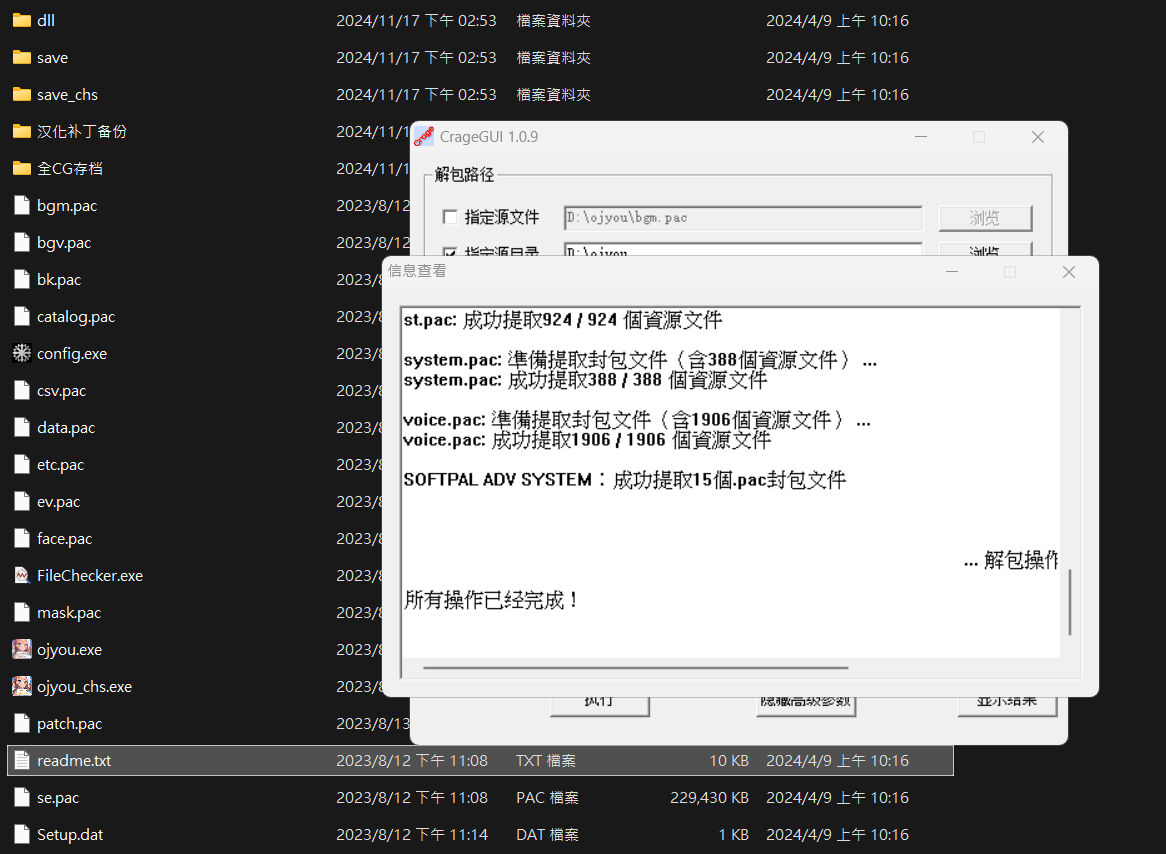Viewport: 1166px width, 854px height.
Task: Select the save_chs folder icon
Action: tap(22, 95)
